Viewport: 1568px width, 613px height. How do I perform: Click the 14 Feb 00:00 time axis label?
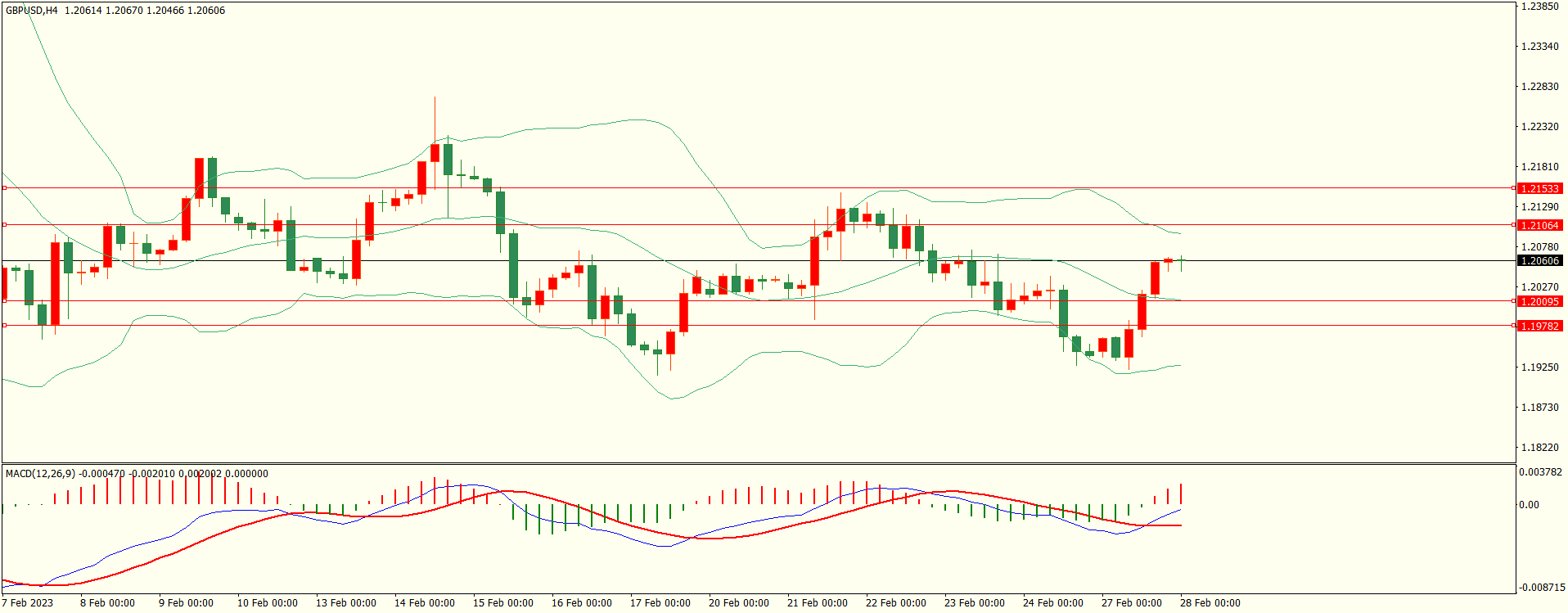(424, 603)
